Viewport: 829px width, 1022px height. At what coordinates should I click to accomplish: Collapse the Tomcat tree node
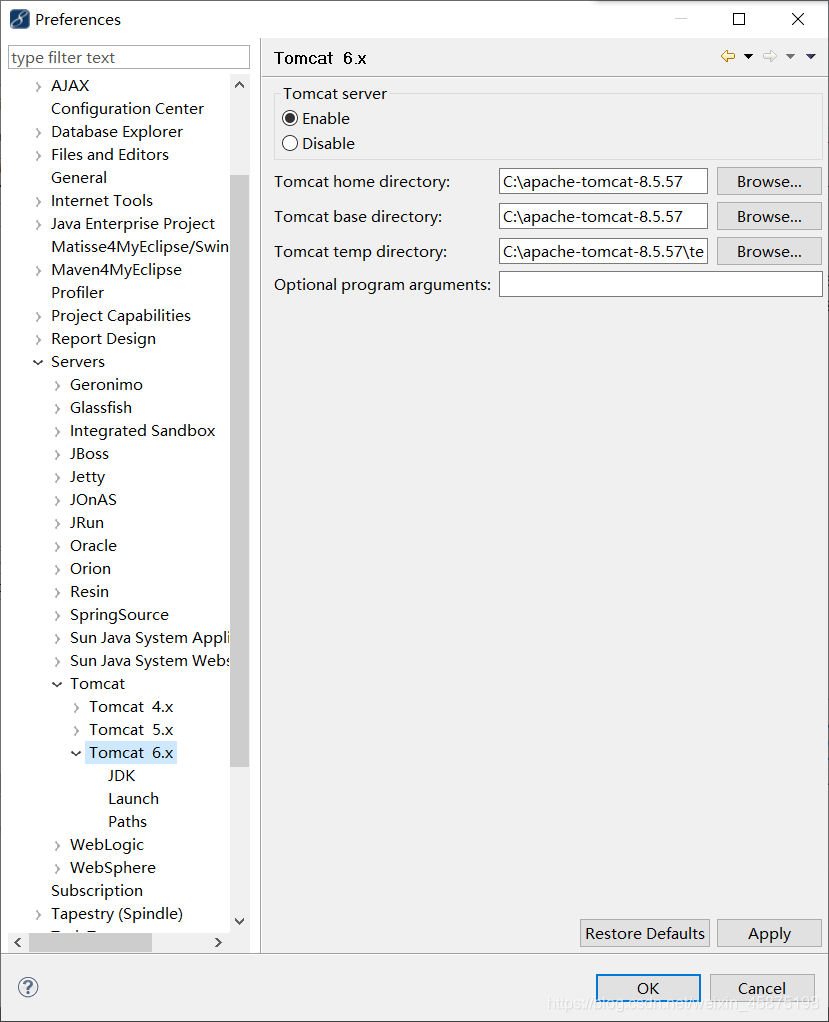point(57,684)
